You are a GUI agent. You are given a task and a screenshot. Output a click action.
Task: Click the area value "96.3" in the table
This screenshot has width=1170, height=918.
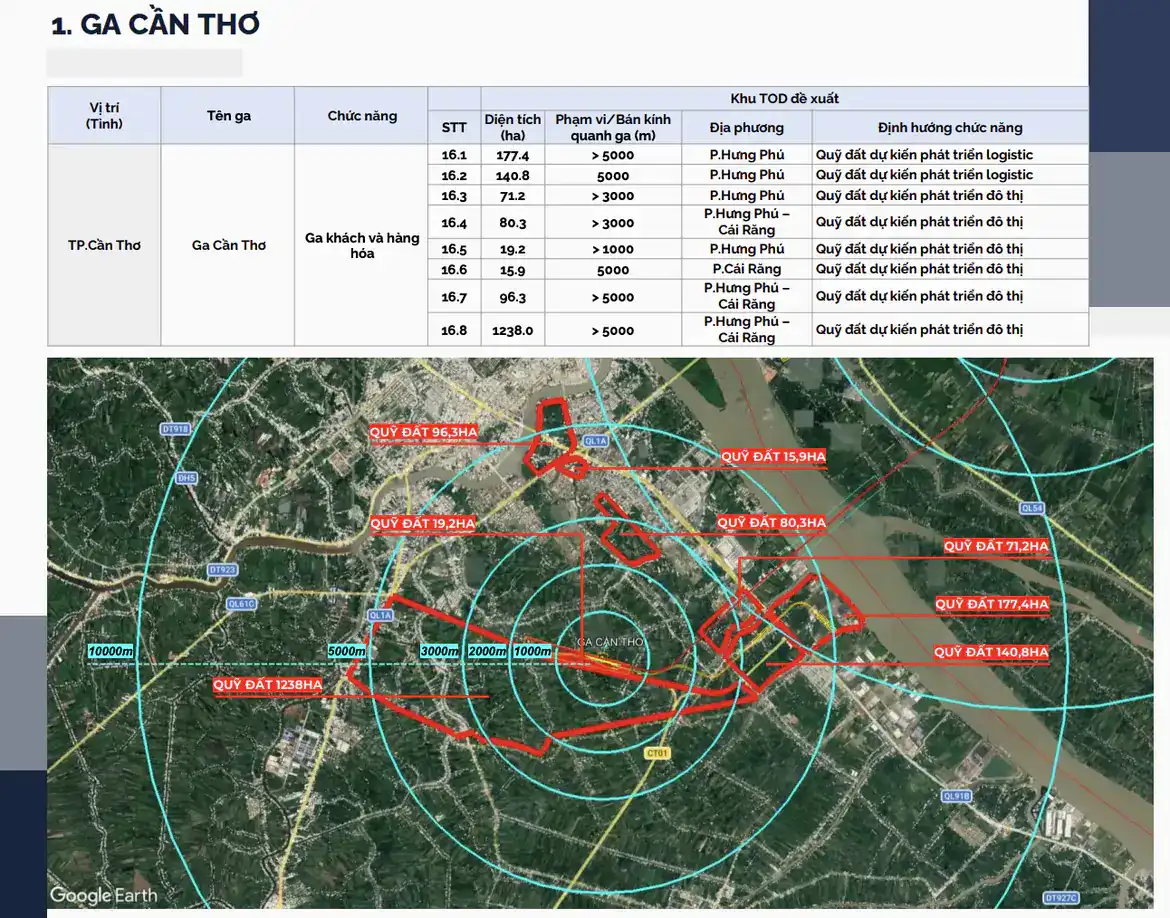click(513, 297)
